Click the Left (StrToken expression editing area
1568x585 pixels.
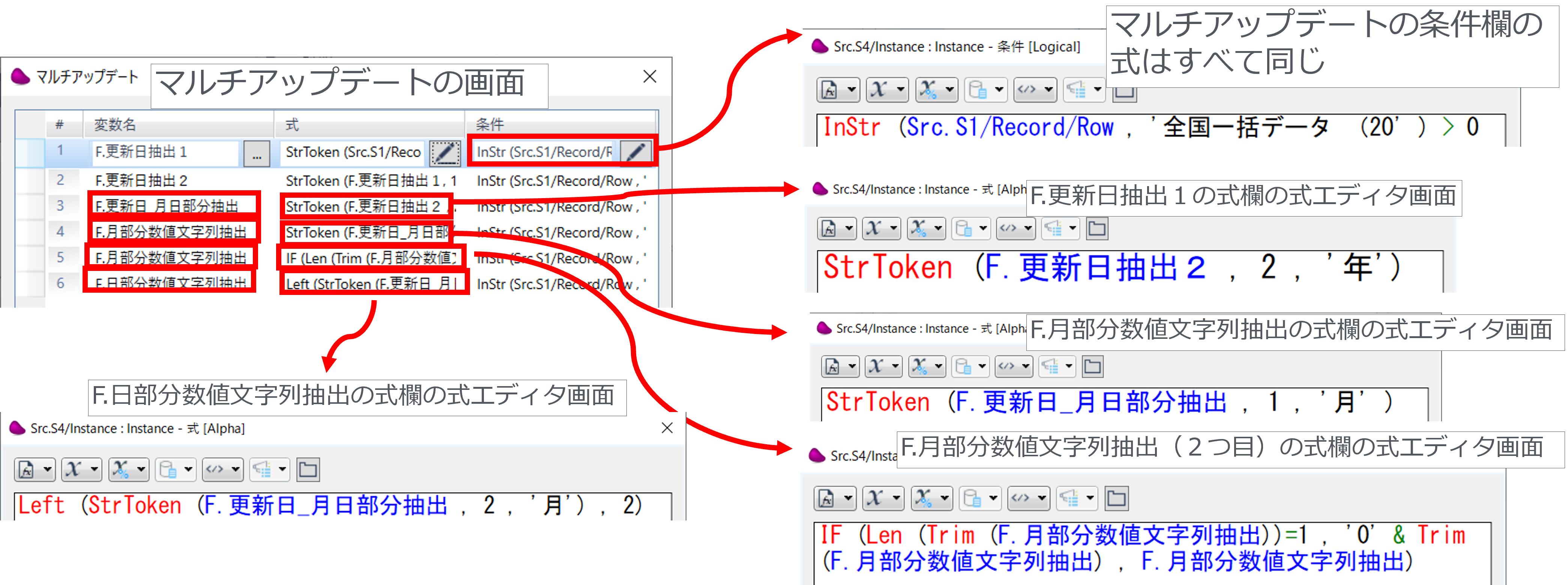point(343,506)
